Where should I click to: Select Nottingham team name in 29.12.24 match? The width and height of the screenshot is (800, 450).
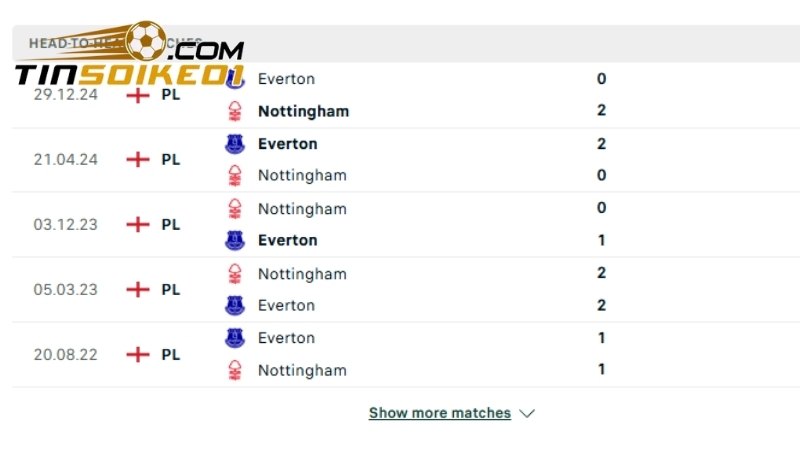[x=303, y=111]
